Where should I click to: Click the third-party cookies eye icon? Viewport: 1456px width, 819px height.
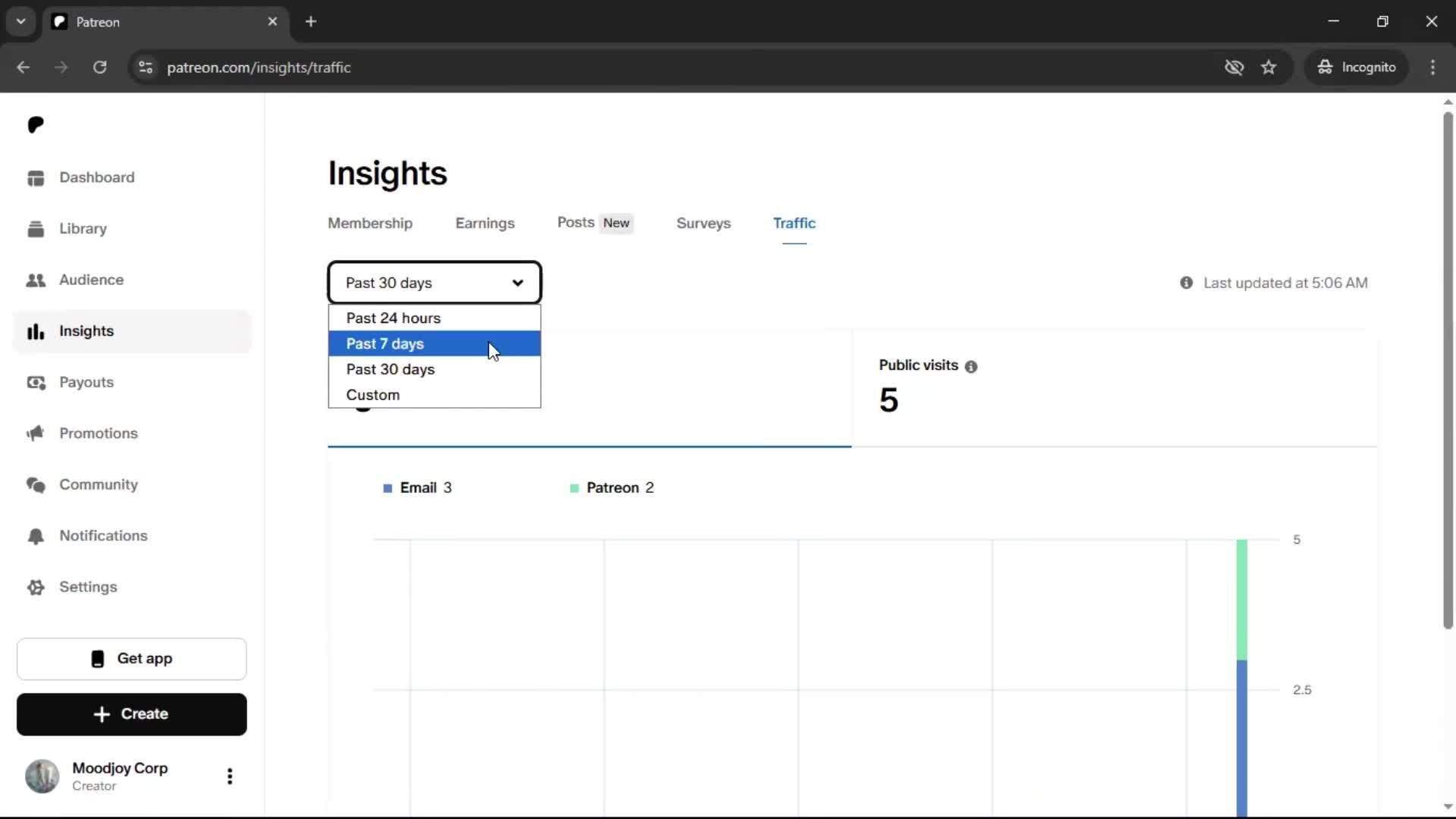[1234, 67]
